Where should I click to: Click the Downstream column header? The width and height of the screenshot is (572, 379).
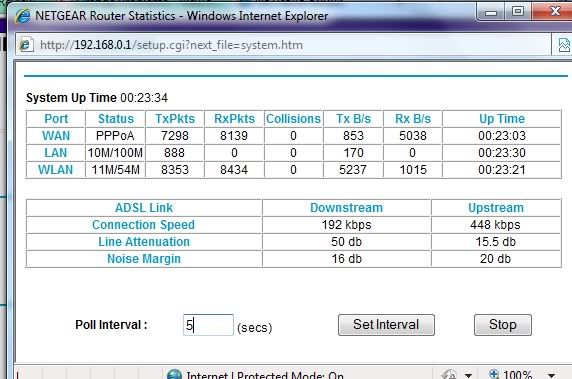[347, 208]
